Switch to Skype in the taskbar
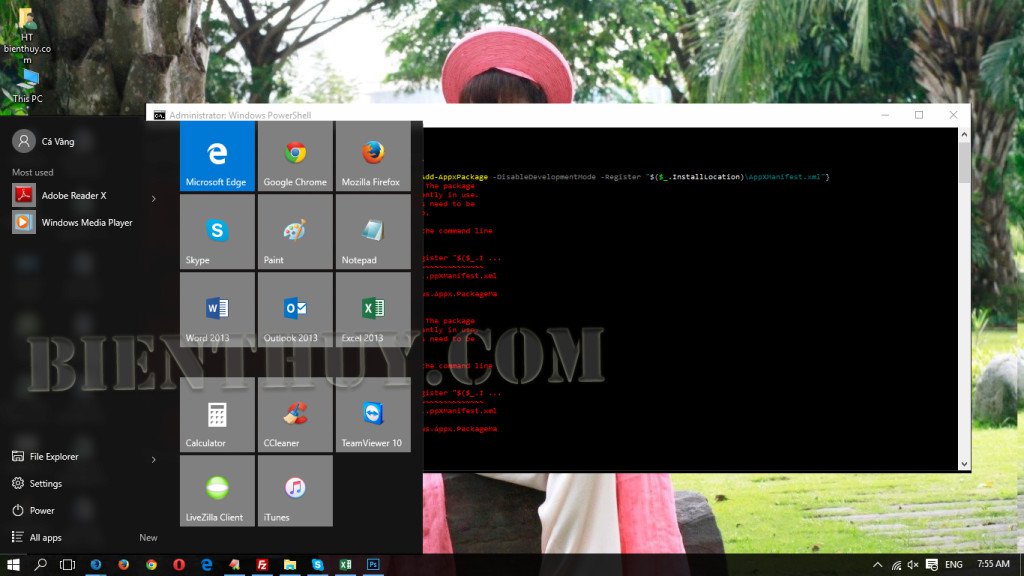This screenshot has height=576, width=1024. pos(317,565)
